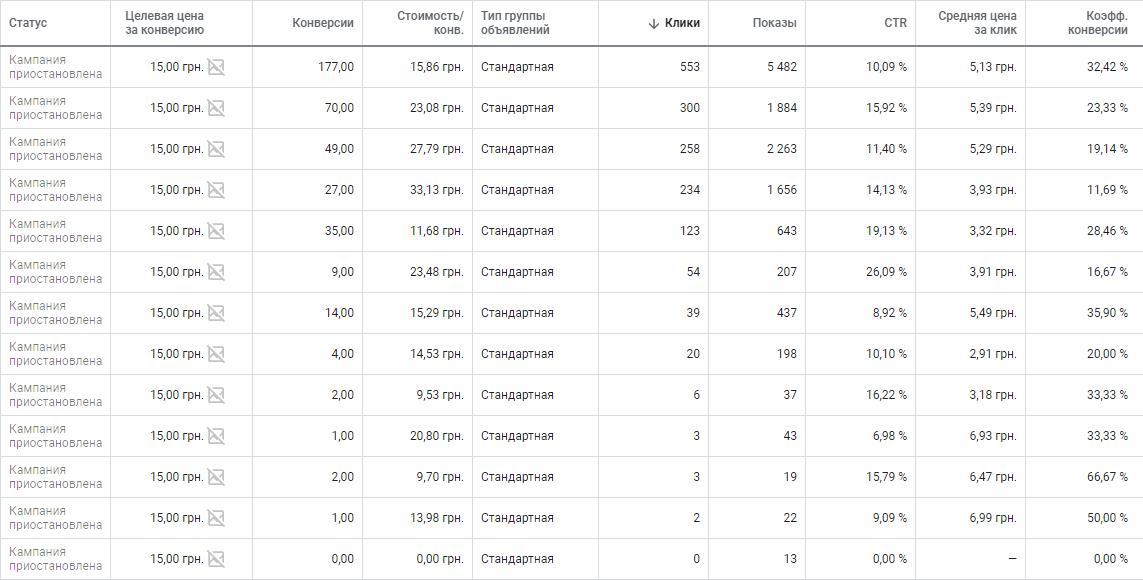Image resolution: width=1143 pixels, height=580 pixels.
Task: Click the Тип группы объявлений header
Action: coord(515,23)
